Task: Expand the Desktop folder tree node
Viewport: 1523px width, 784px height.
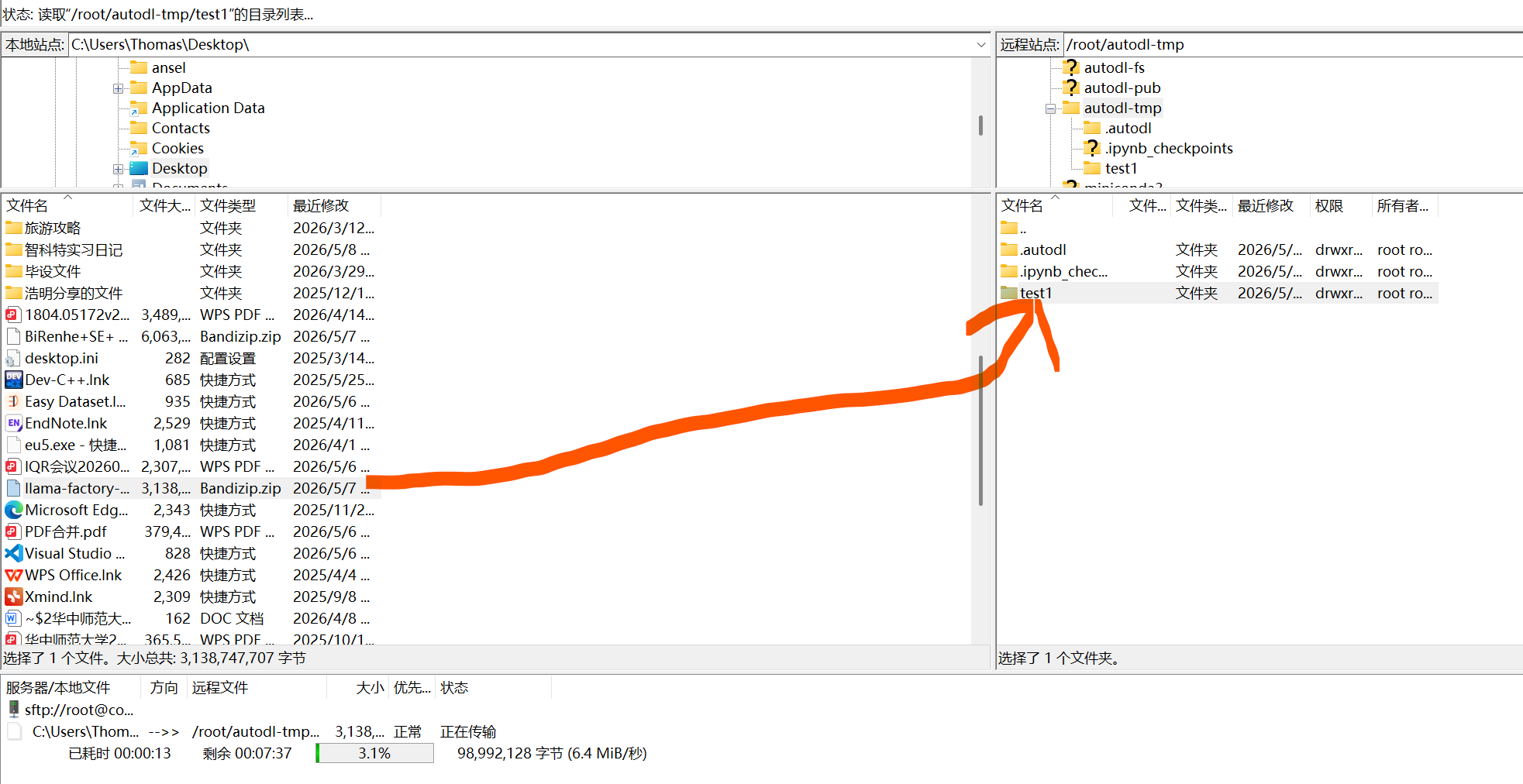Action: [118, 169]
